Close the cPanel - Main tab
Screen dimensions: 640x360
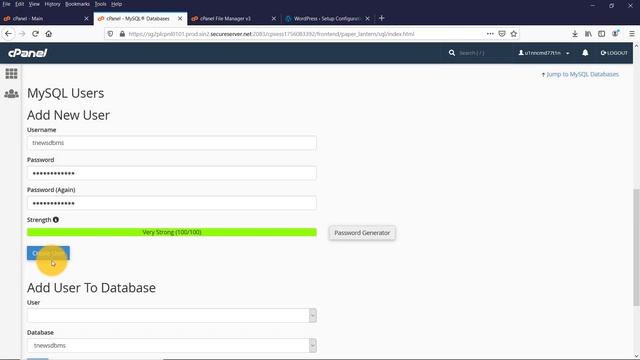click(86, 18)
